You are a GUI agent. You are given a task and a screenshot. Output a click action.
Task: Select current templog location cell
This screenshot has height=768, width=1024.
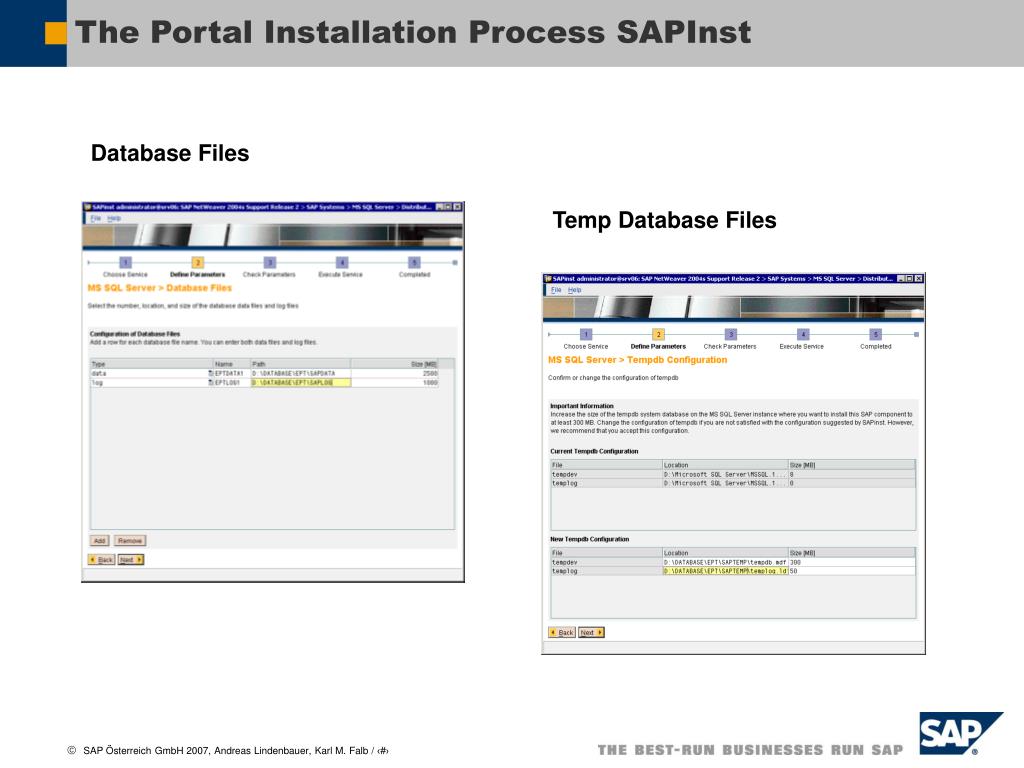[x=725, y=483]
